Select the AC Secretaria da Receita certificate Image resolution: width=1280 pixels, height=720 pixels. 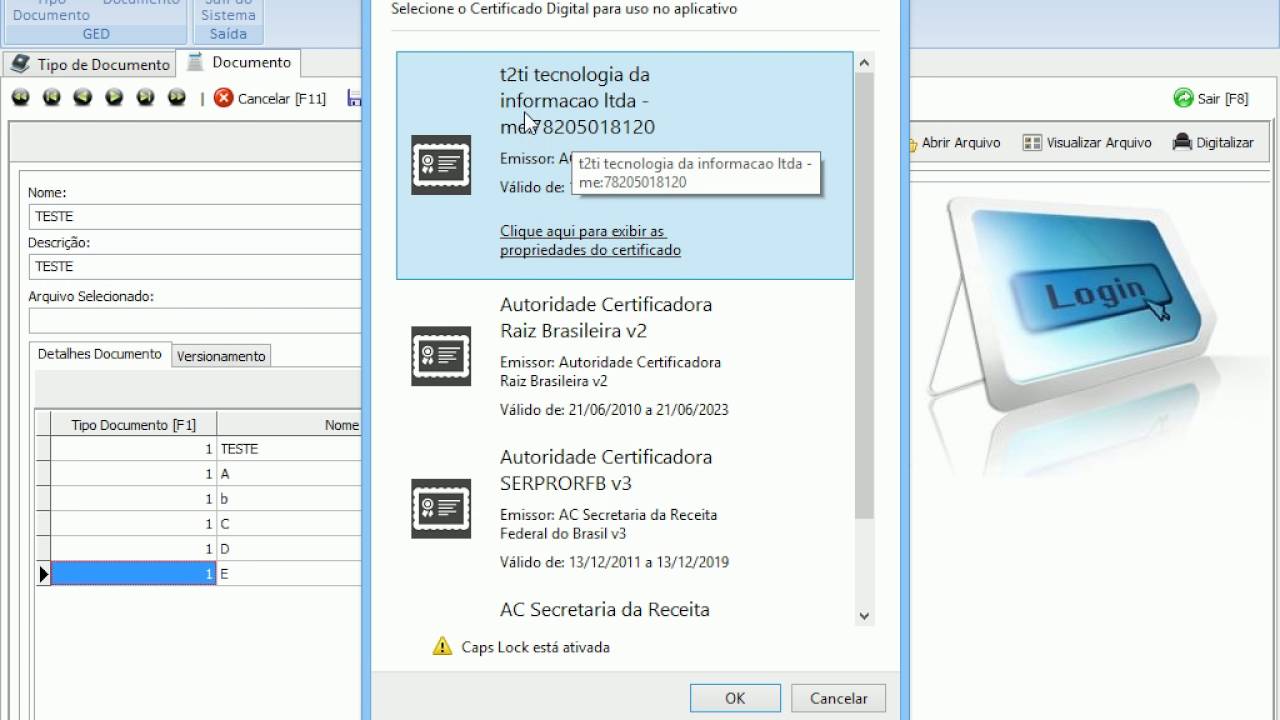625,610
